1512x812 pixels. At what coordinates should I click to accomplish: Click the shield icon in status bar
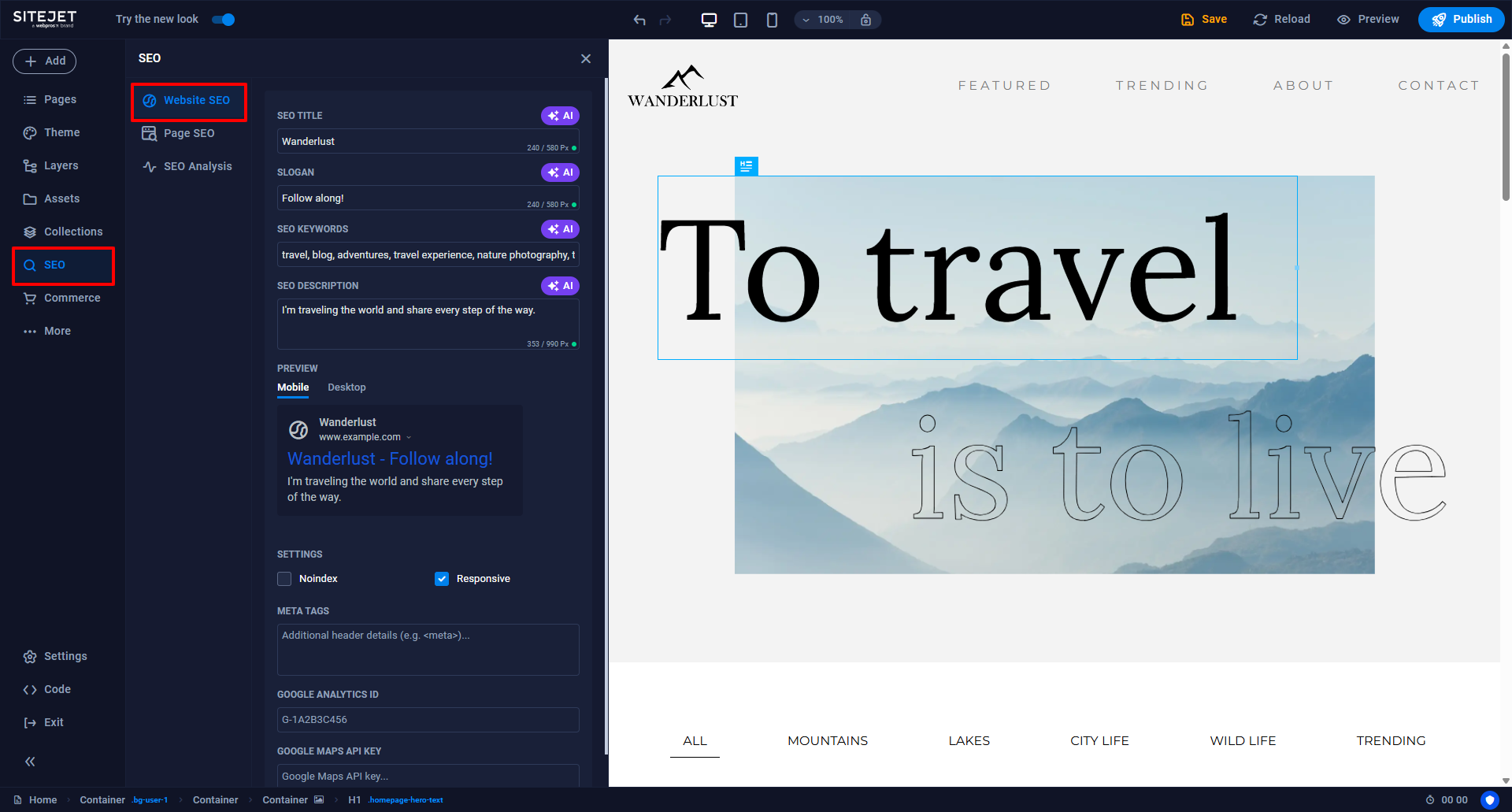coord(1489,799)
